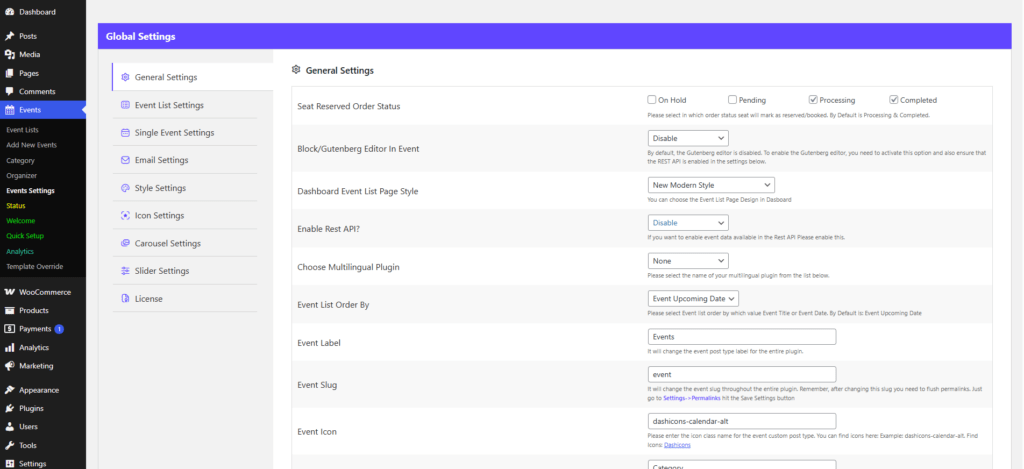Click the Single Event Settings icon
This screenshot has width=1024, height=469.
125,133
